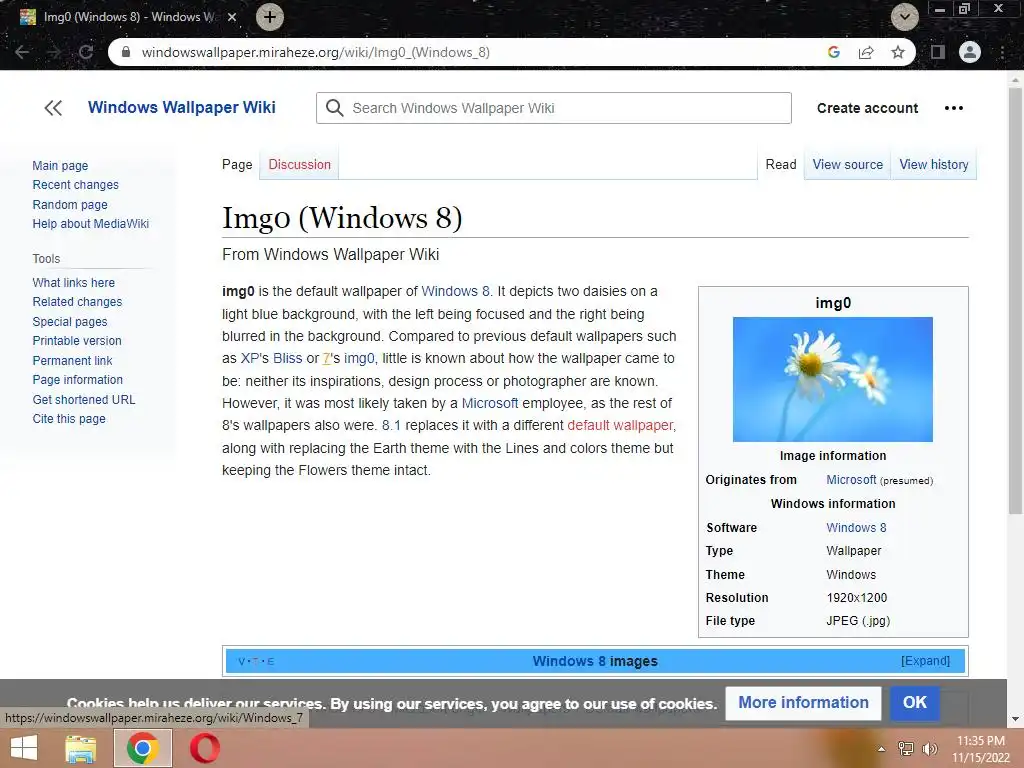Image resolution: width=1024 pixels, height=768 pixels.
Task: Click the daisies img0 infobox thumbnail
Action: [x=833, y=379]
